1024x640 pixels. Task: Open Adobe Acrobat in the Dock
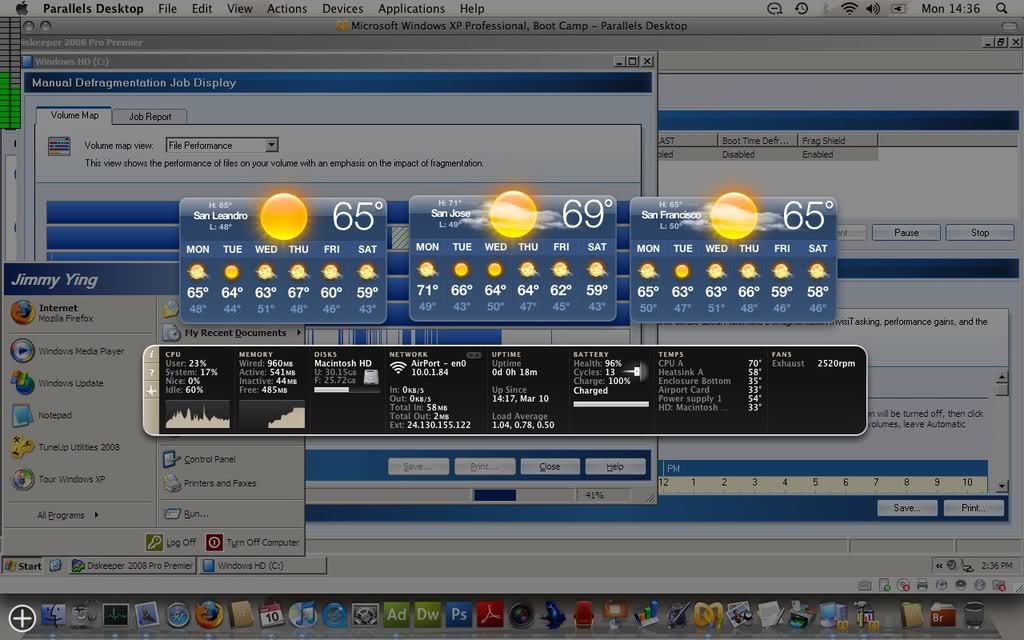(490, 615)
